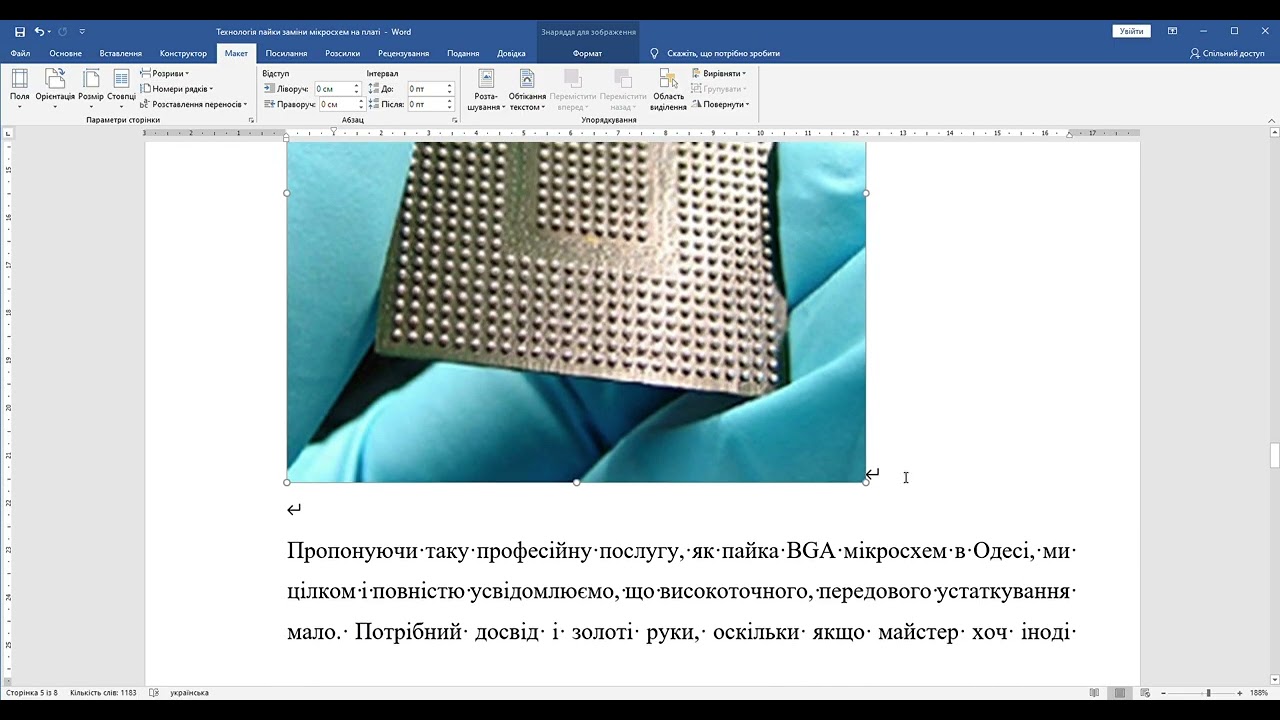Click the zoom slider handle
Screen dimensions: 1280x720
[1208, 692]
